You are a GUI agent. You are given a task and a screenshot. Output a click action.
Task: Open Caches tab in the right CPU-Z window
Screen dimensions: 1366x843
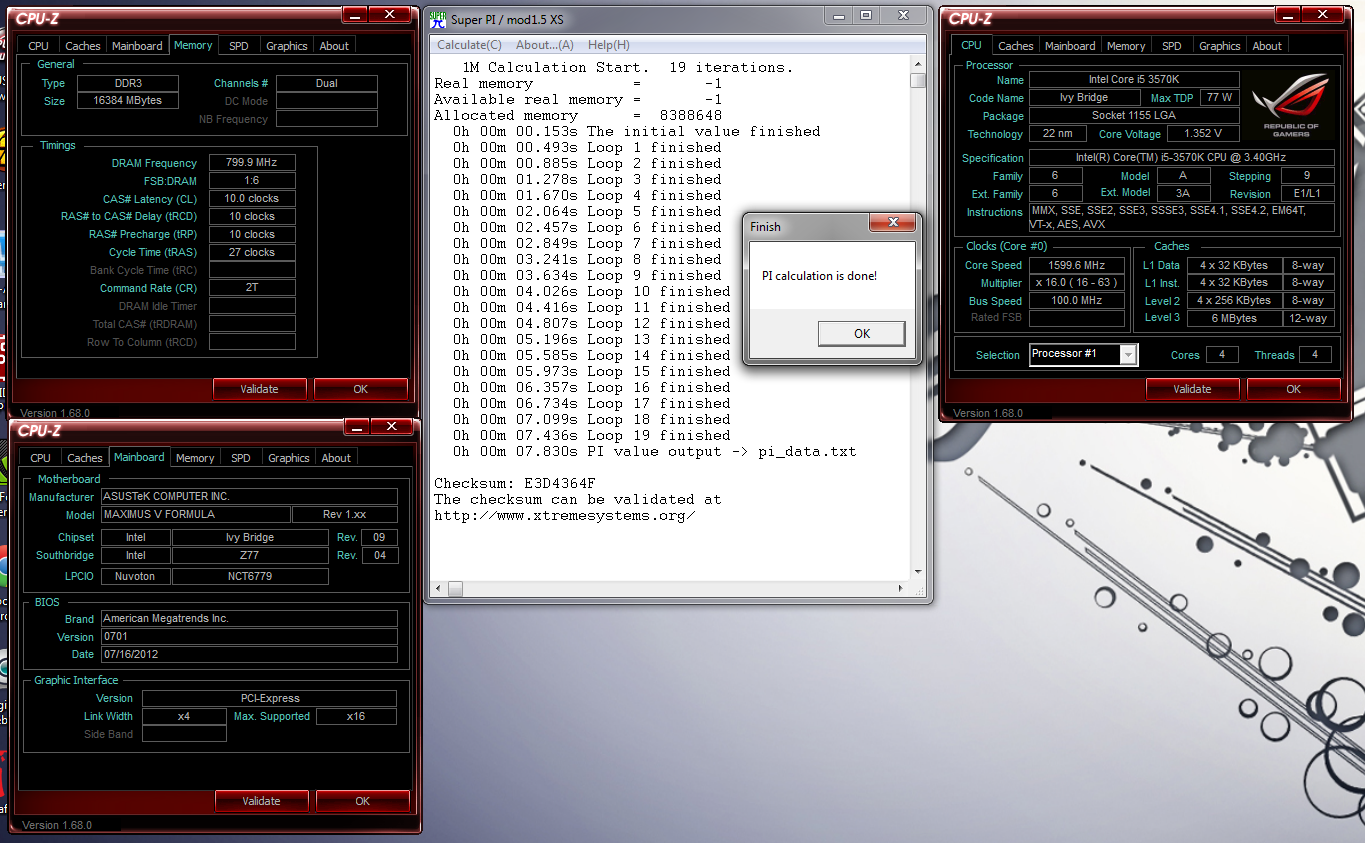(1015, 46)
